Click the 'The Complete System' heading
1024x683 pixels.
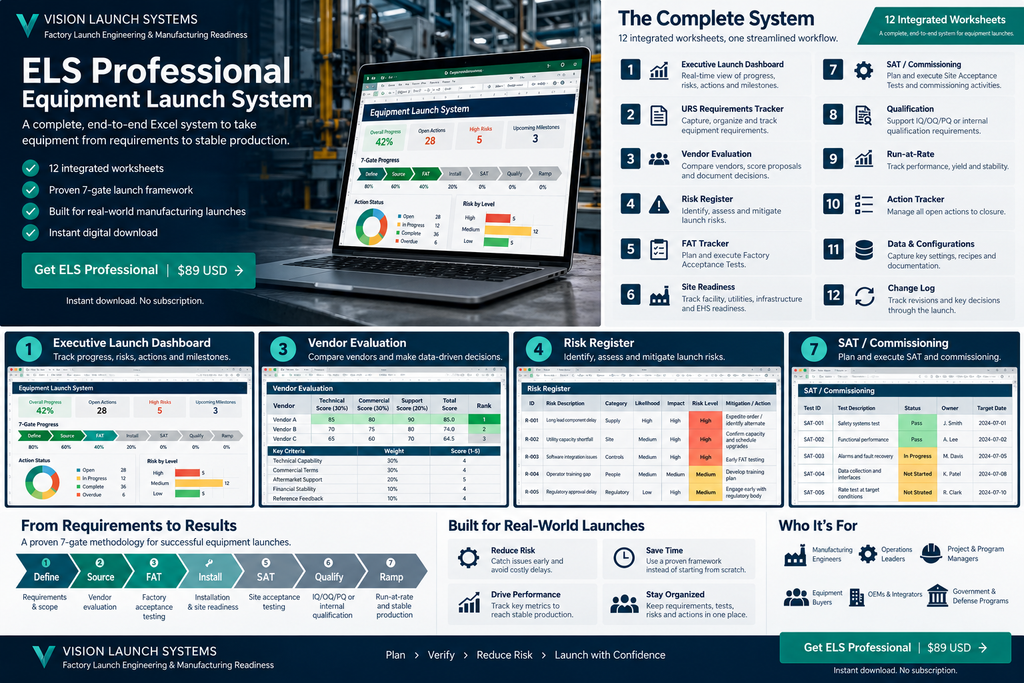tap(716, 18)
